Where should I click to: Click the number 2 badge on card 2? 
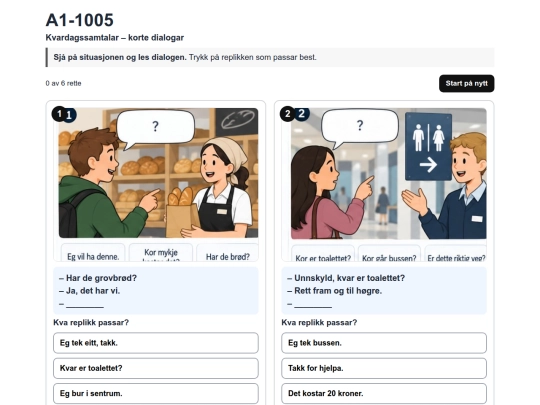pos(288,114)
